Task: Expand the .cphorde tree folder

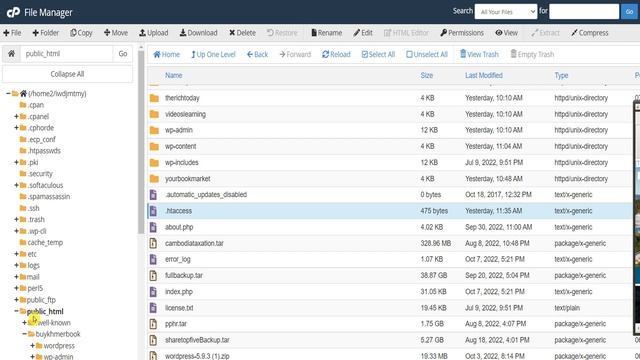Action: click(16, 128)
